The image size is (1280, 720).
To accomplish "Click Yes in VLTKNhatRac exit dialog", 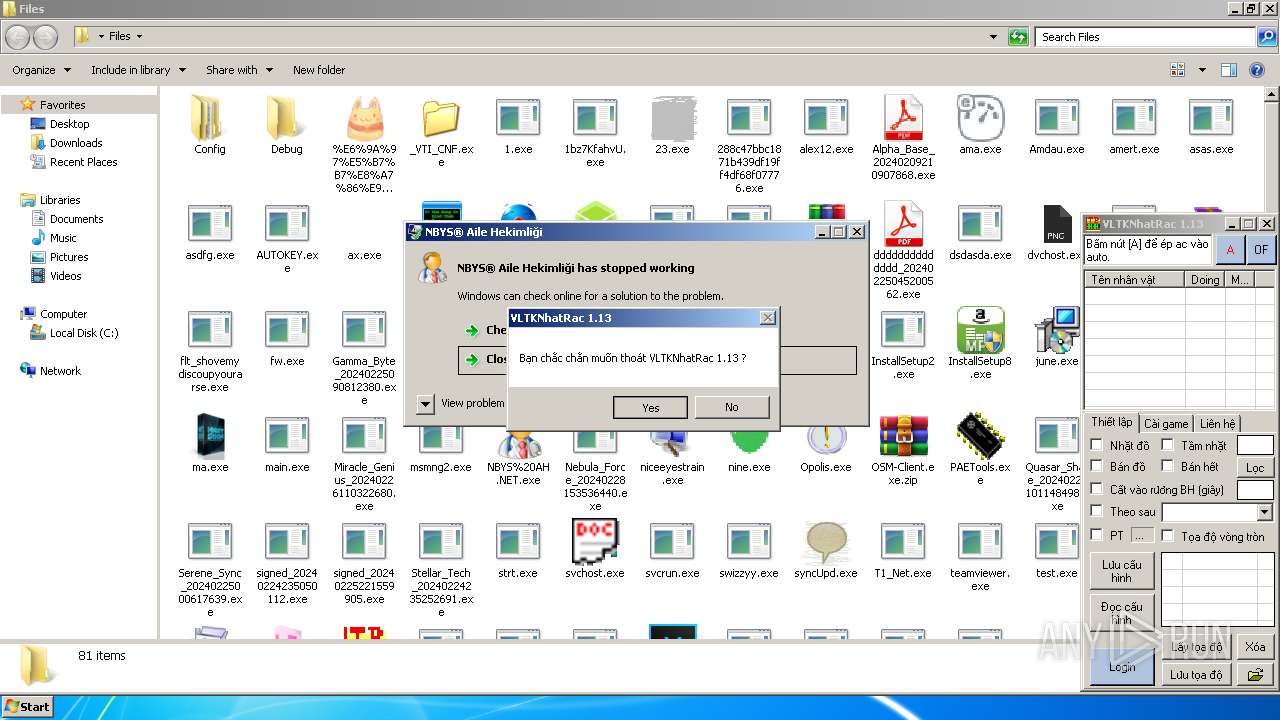I will [651, 407].
